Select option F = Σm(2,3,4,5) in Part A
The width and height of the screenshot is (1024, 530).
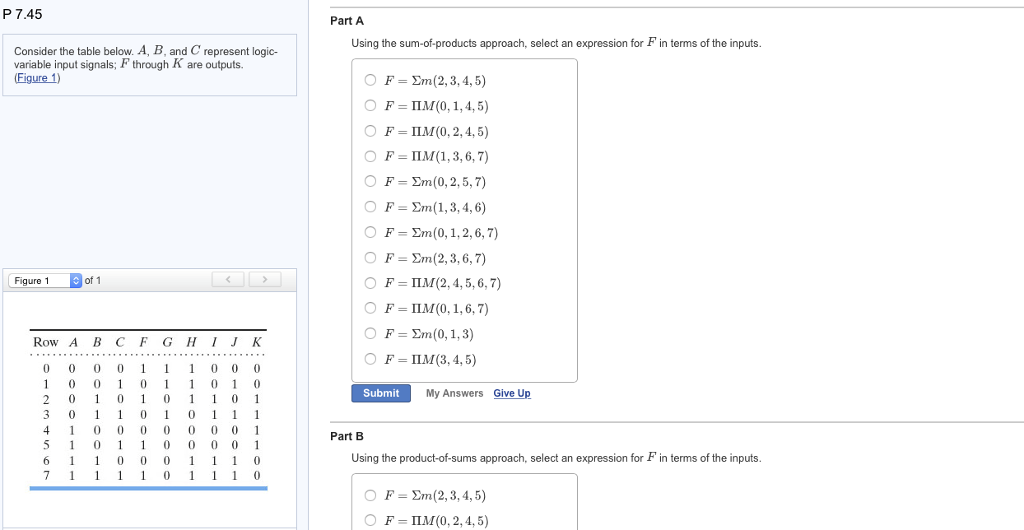[371, 81]
